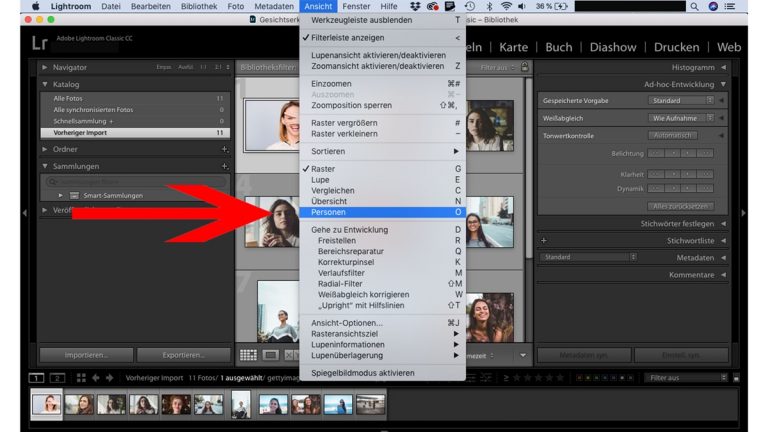The width and height of the screenshot is (768, 432).
Task: Click the main window monitor 1 button
Action: click(x=36, y=378)
